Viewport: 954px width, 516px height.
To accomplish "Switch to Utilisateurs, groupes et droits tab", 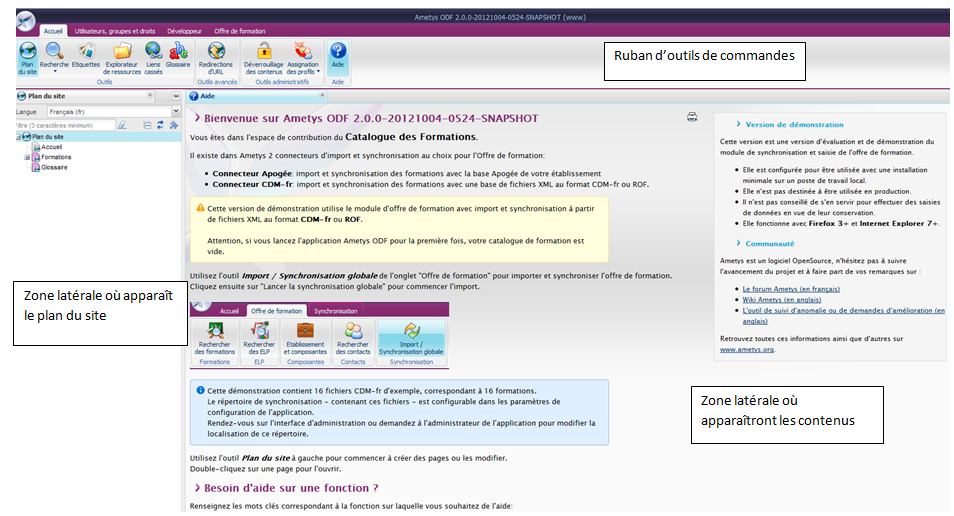I will (115, 31).
